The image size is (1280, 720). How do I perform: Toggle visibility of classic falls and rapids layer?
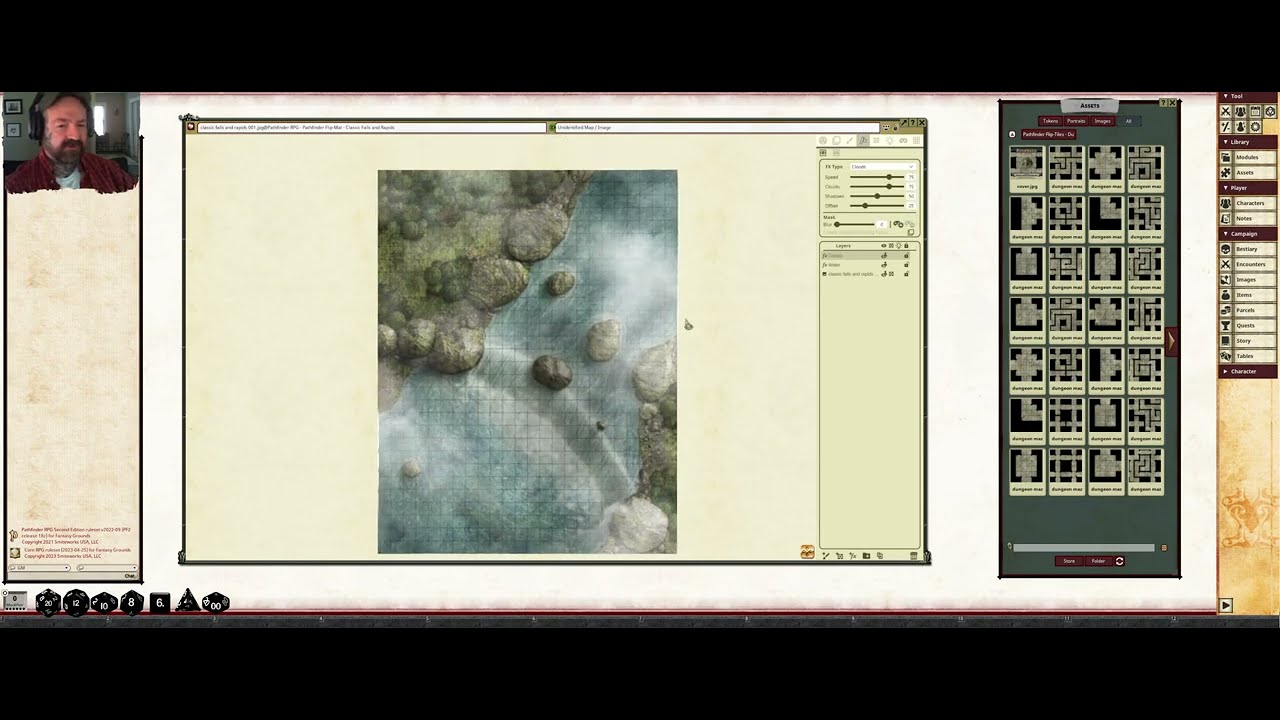point(884,274)
